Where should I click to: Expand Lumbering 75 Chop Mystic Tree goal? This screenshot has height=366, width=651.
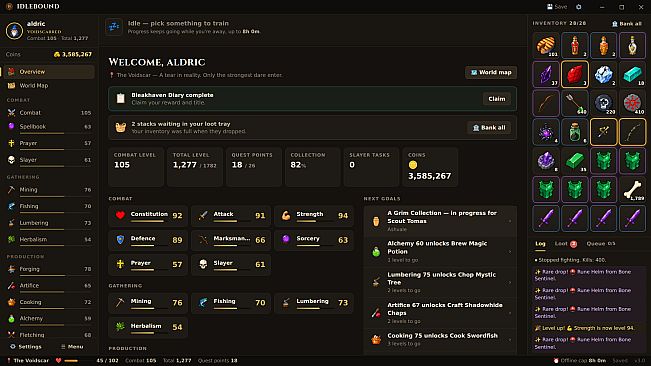pyautogui.click(x=440, y=282)
